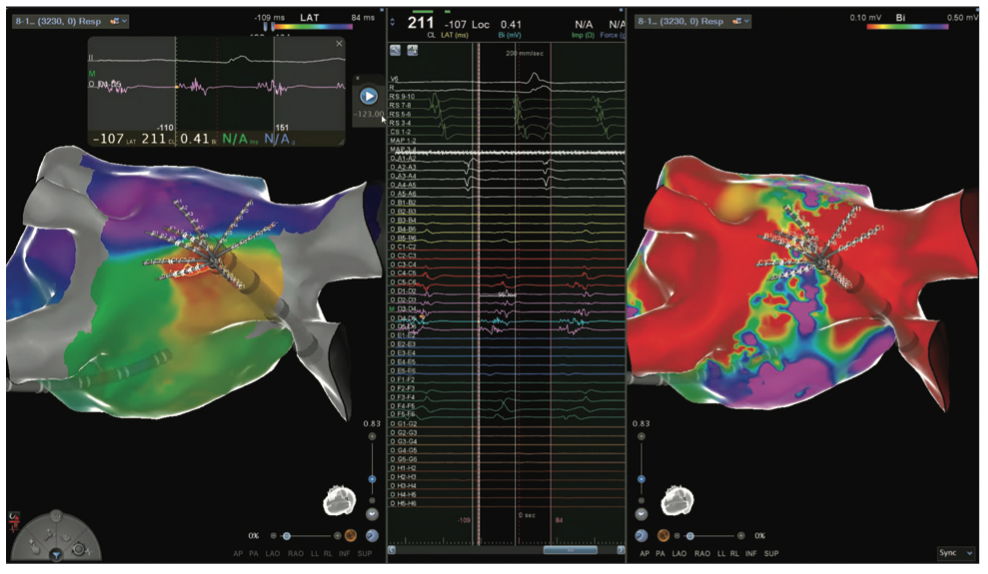
Task: Close the small playback panel
Action: [x=357, y=78]
